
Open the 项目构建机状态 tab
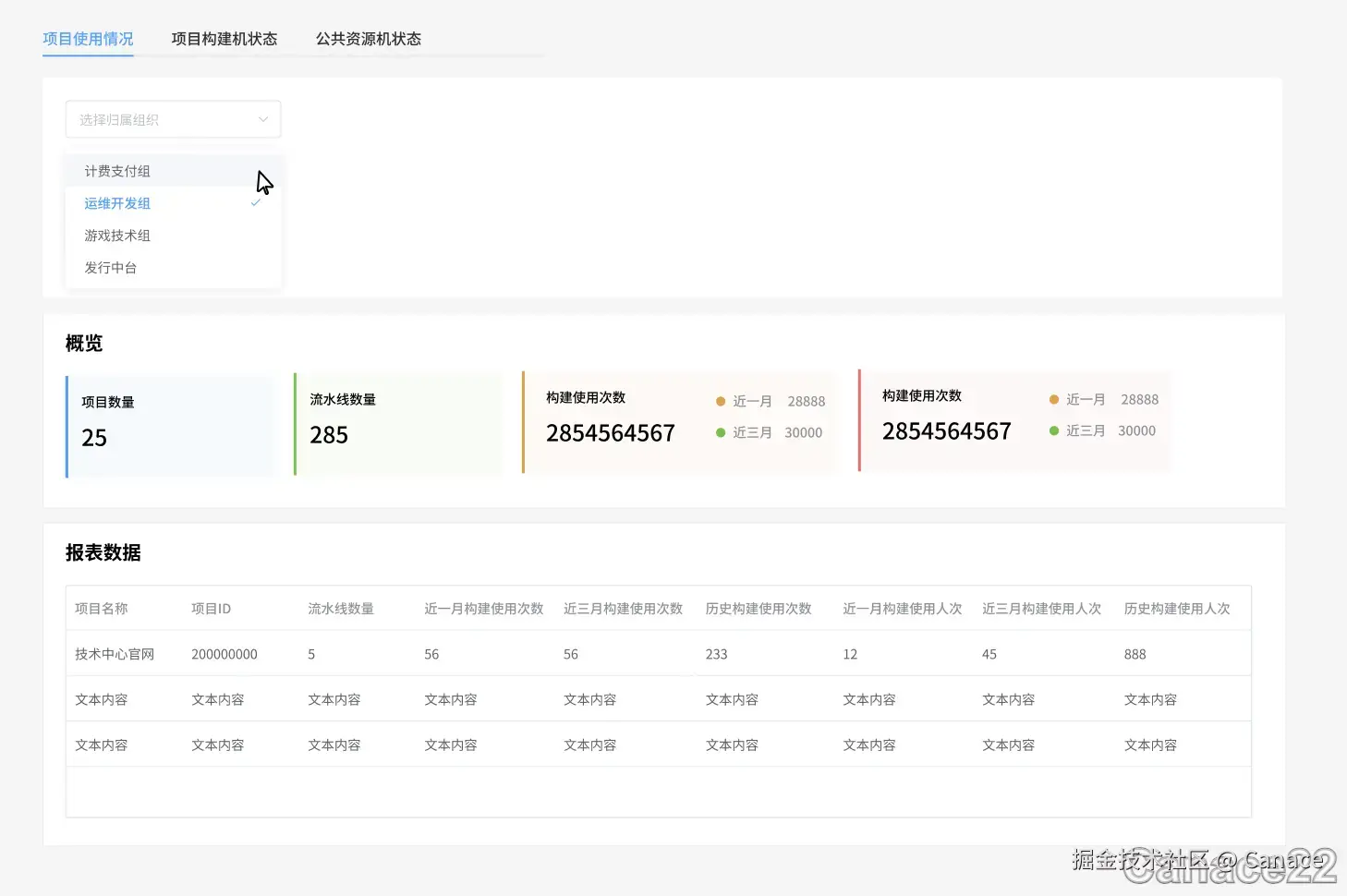point(224,39)
